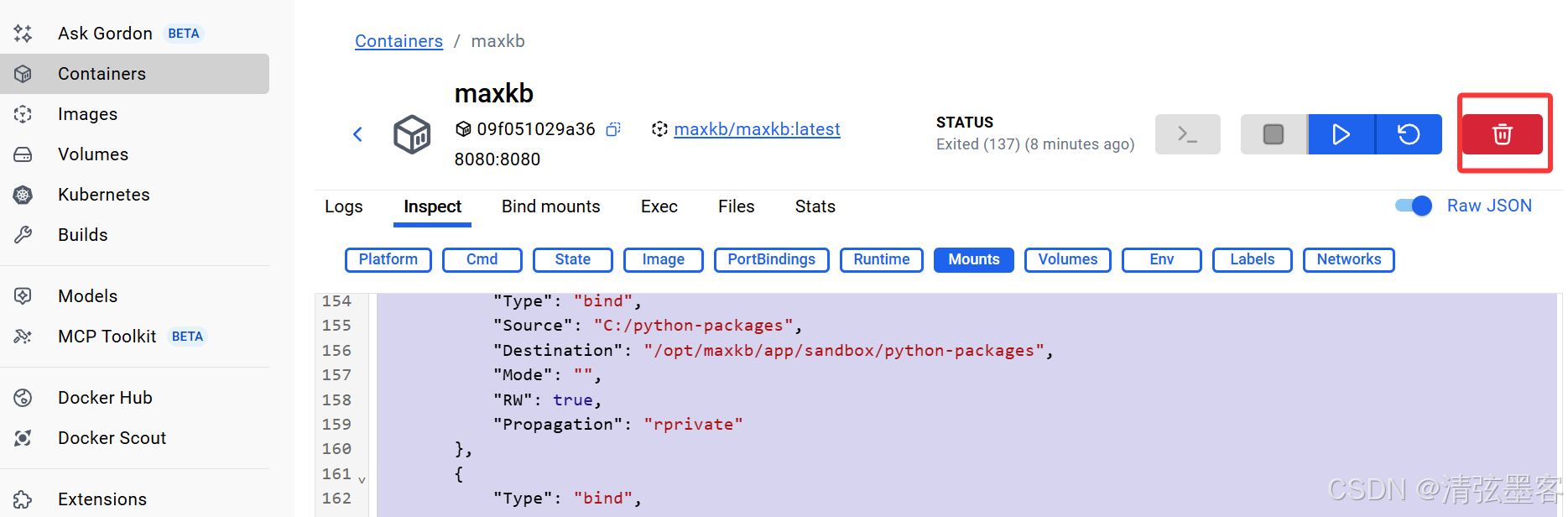The image size is (1568, 517).
Task: Click the Volumes drive icon
Action: (x=23, y=154)
